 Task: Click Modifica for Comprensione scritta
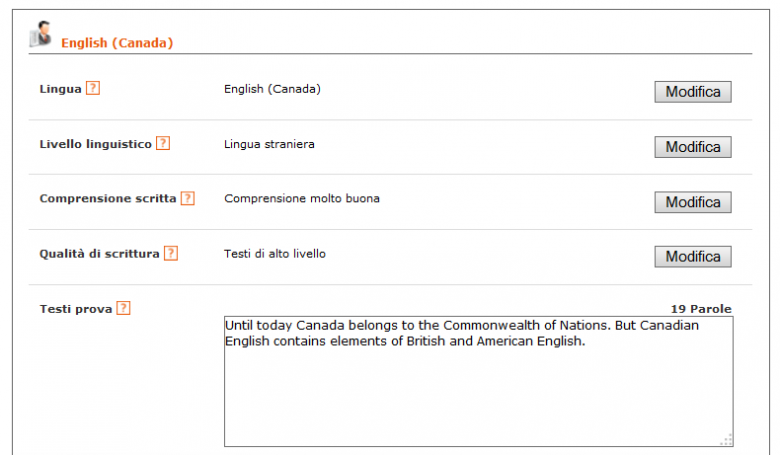tap(692, 202)
